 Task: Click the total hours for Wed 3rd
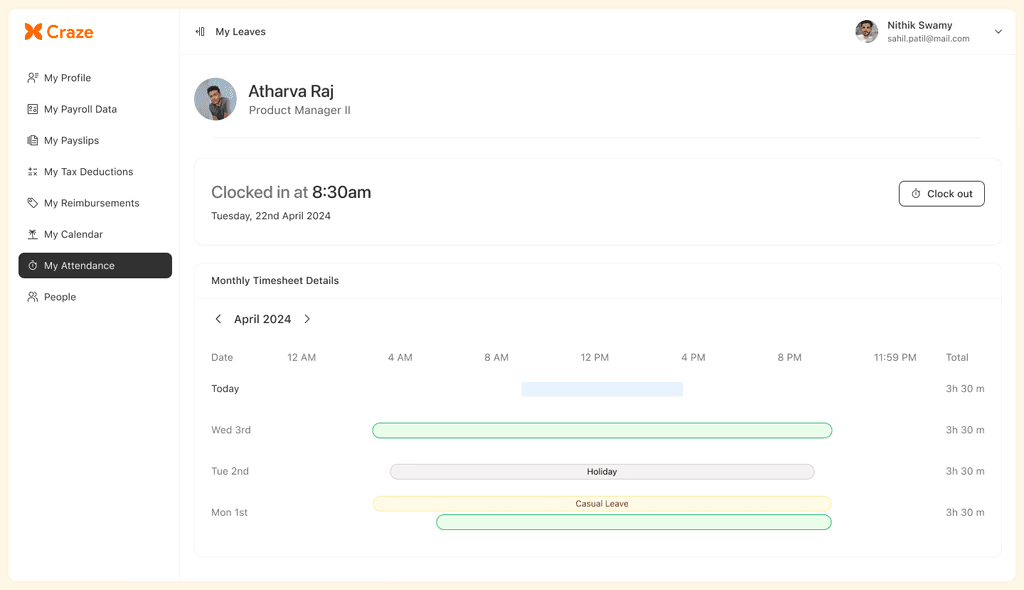pos(965,430)
